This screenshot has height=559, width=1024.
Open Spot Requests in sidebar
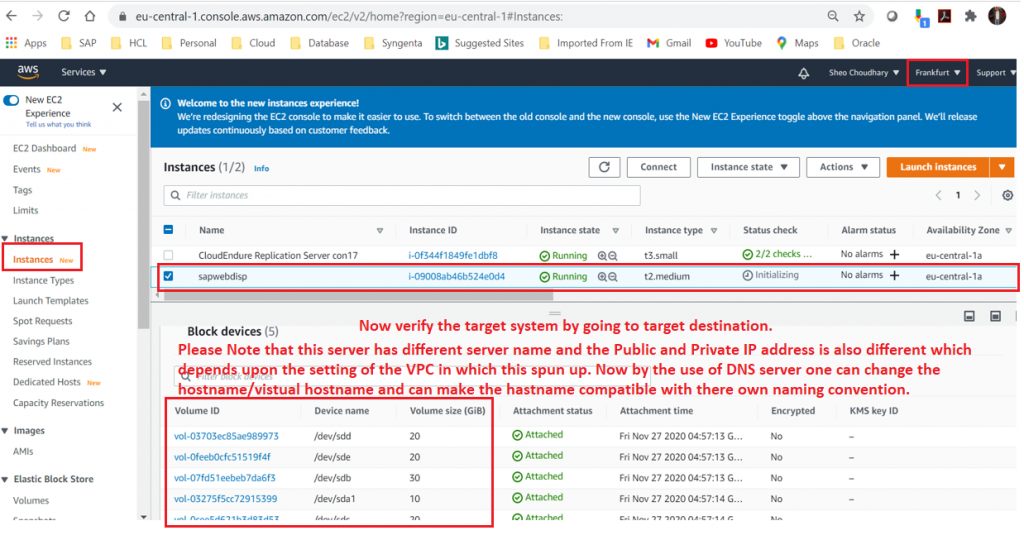click(42, 321)
